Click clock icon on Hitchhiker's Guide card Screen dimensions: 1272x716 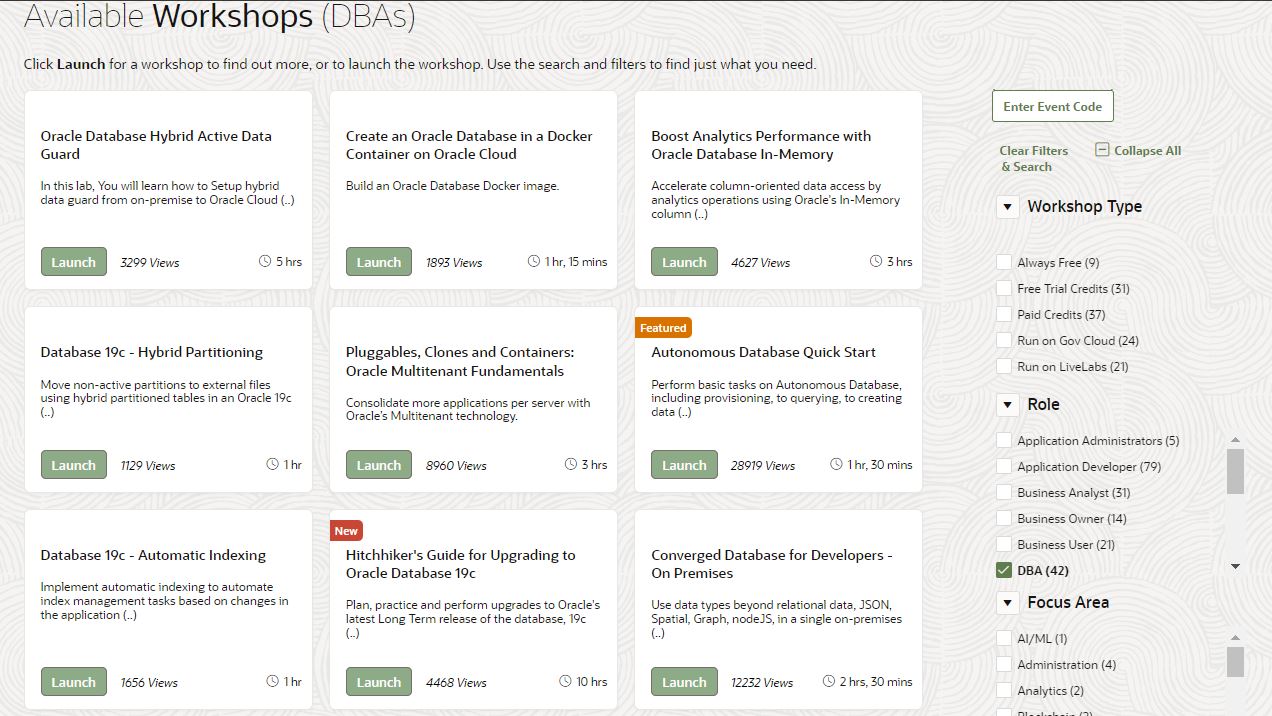pos(566,682)
